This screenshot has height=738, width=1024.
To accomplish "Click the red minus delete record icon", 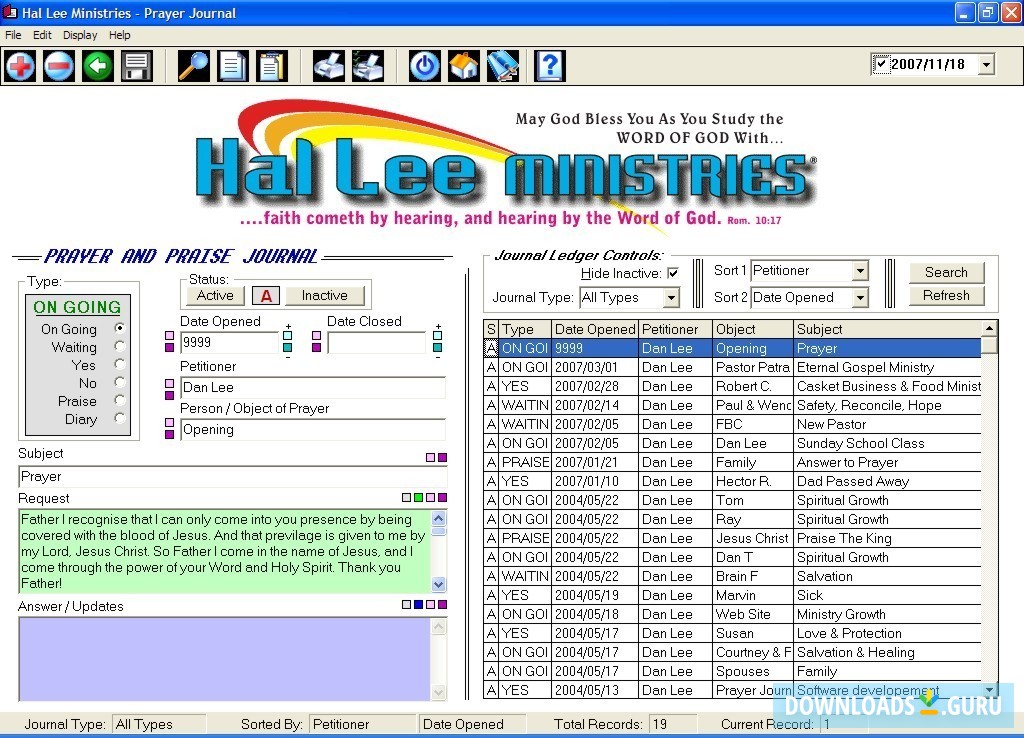I will (59, 66).
